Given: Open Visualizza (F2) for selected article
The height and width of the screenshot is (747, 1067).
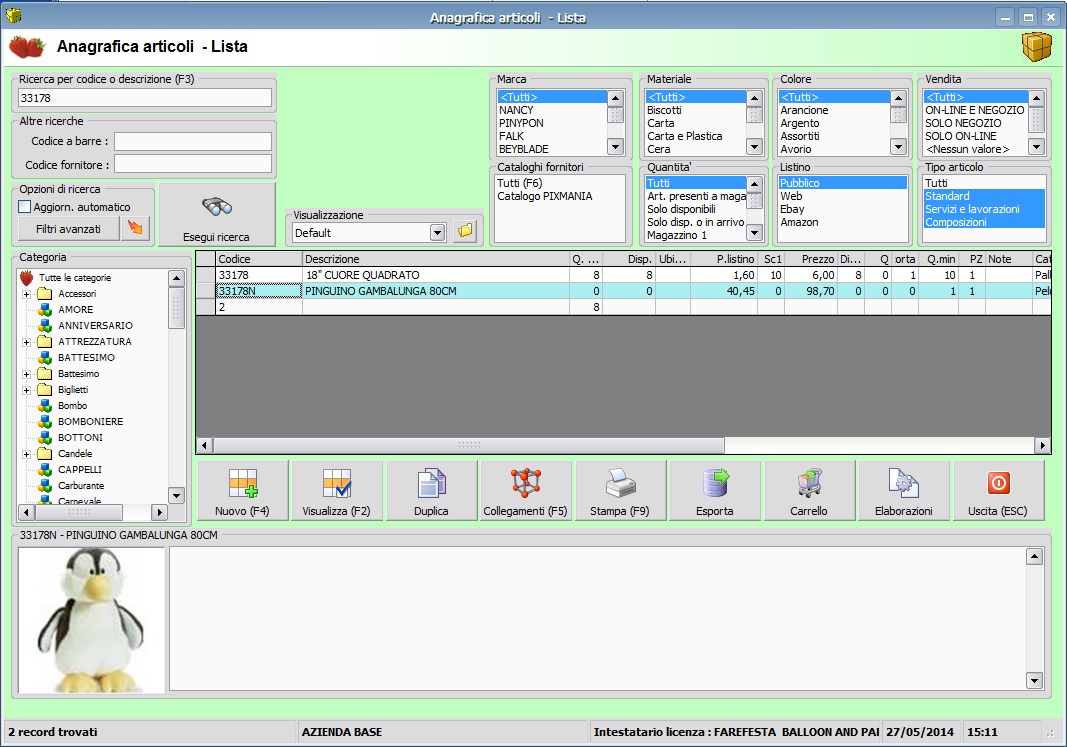Looking at the screenshot, I should pyautogui.click(x=336, y=491).
